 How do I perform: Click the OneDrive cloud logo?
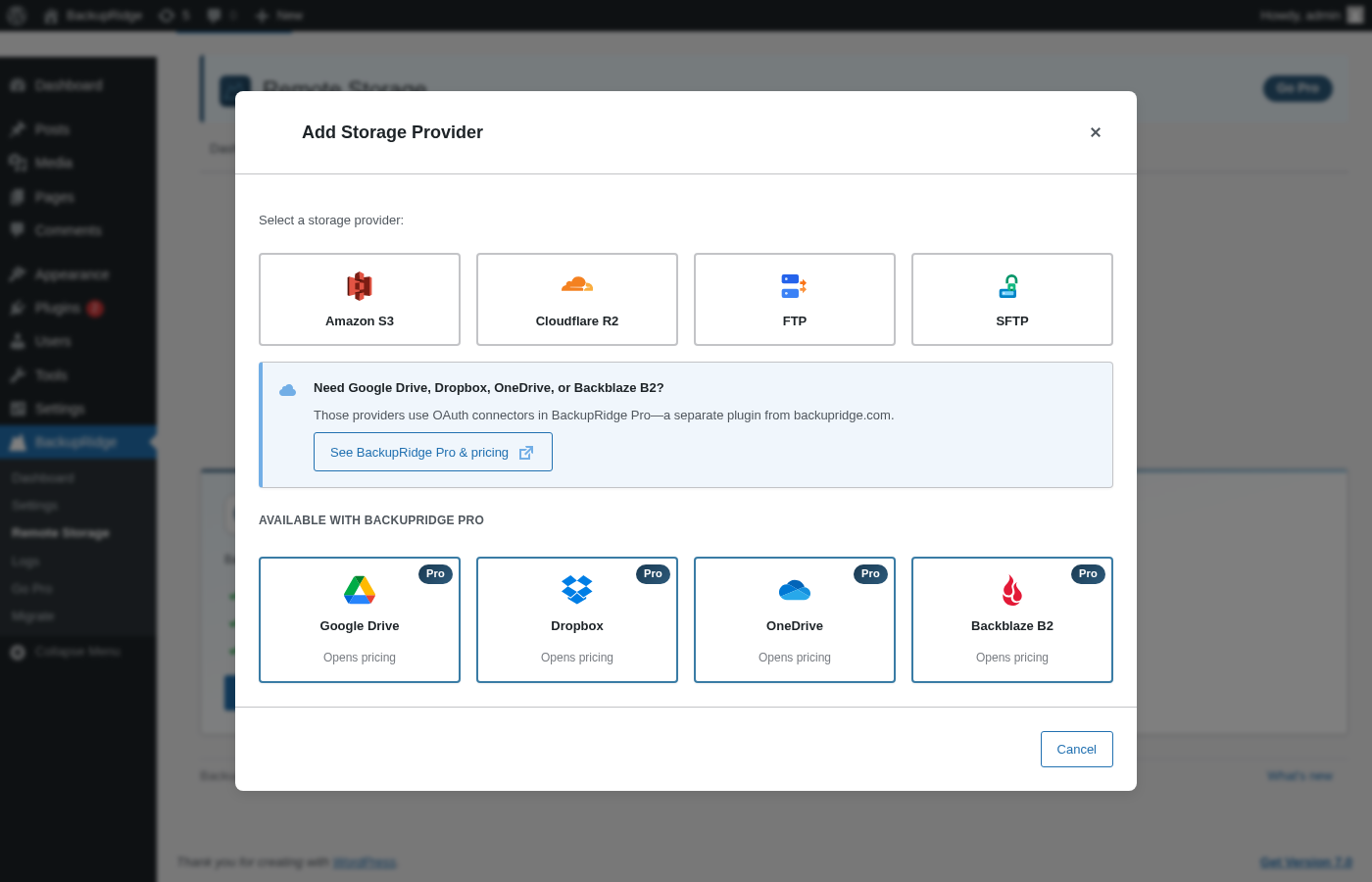tap(795, 590)
